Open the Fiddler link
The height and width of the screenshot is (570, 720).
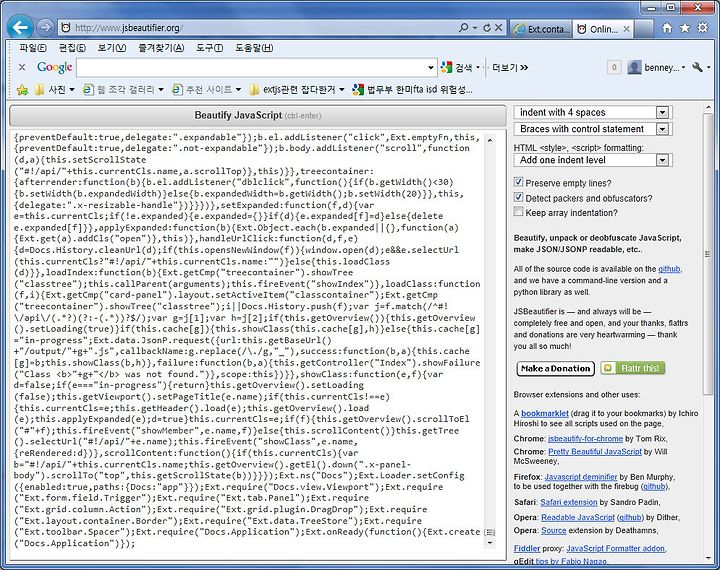point(527,548)
